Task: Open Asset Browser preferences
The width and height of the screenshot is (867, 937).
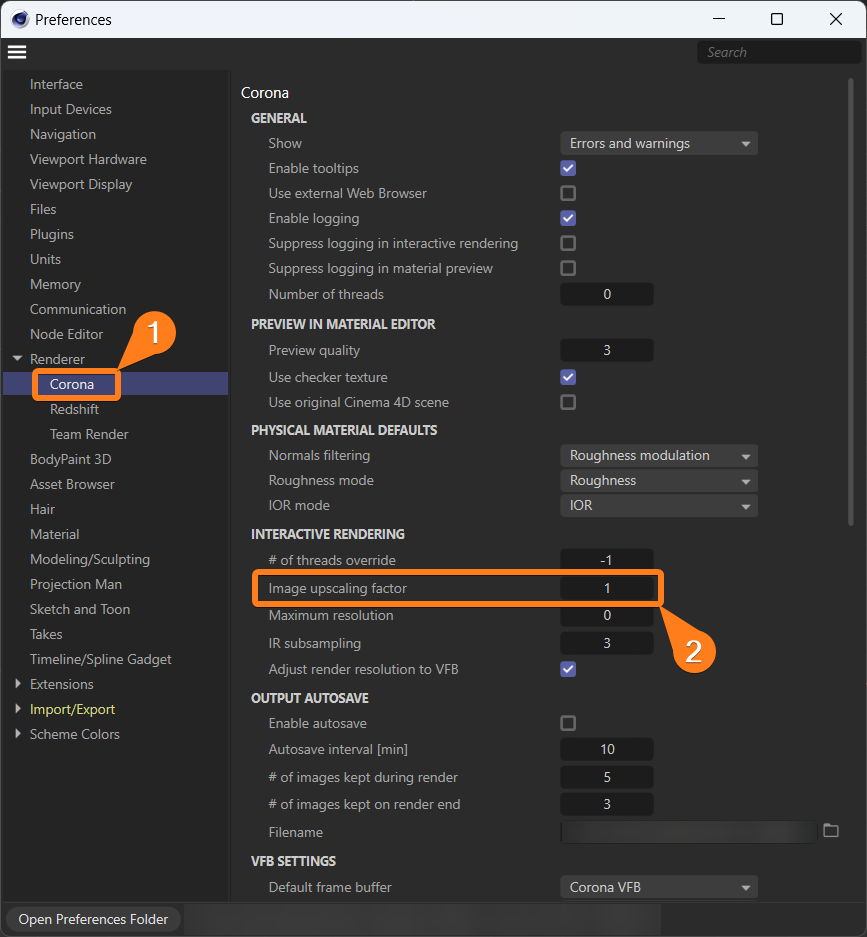Action: tap(72, 485)
